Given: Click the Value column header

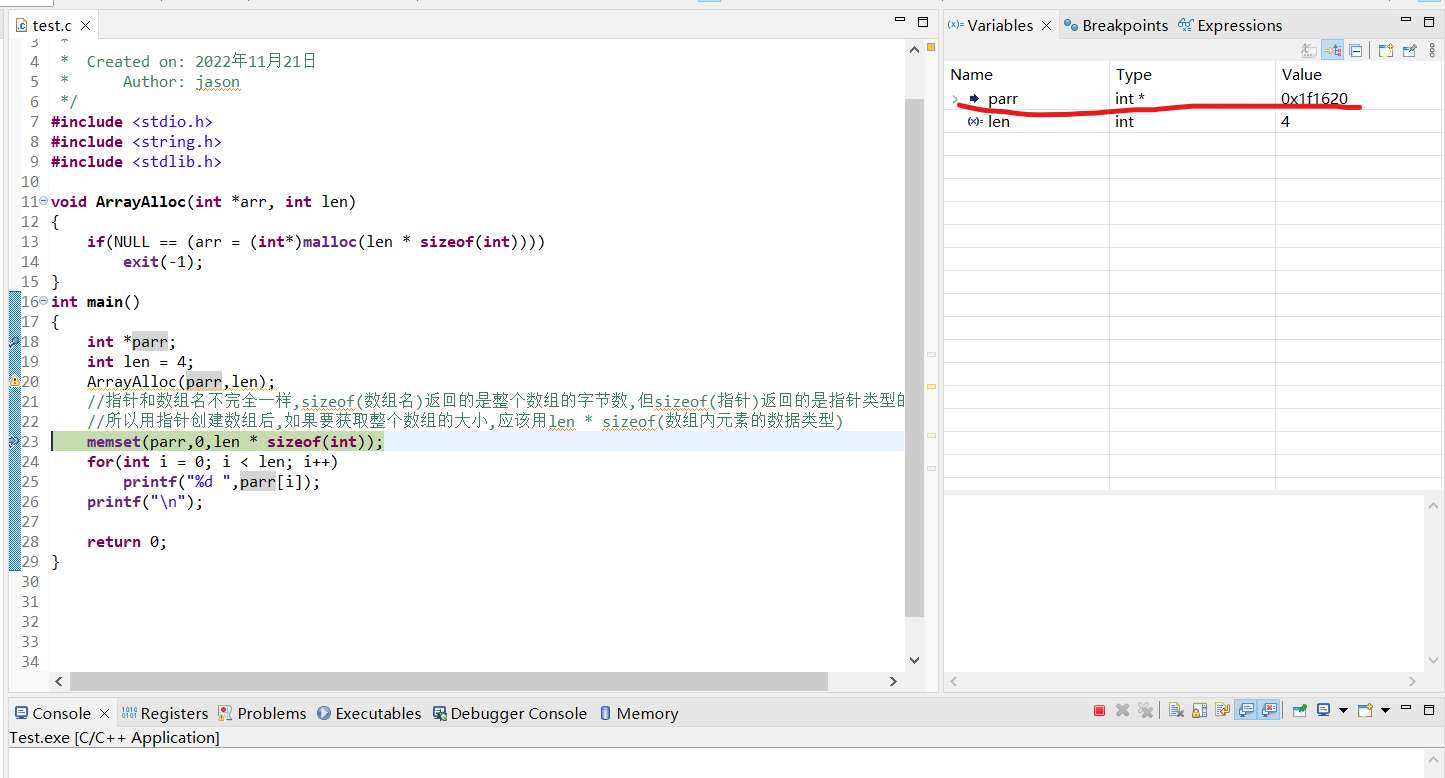Looking at the screenshot, I should tap(1358, 74).
